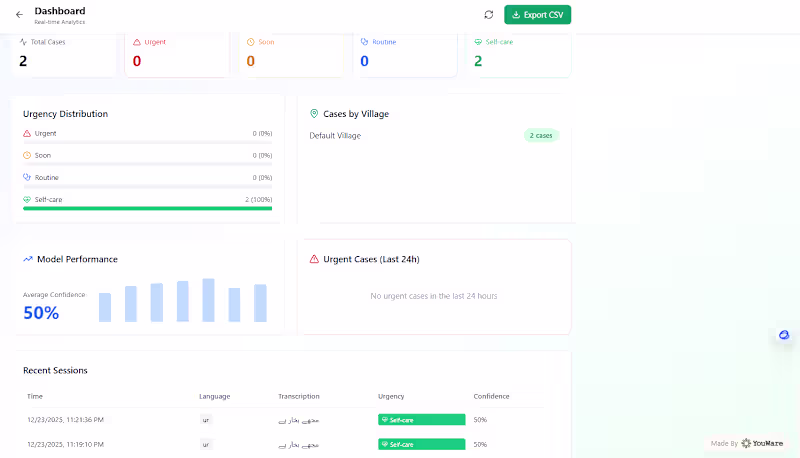The image size is (800, 458).
Task: Click the Dashboard title
Action: click(60, 11)
